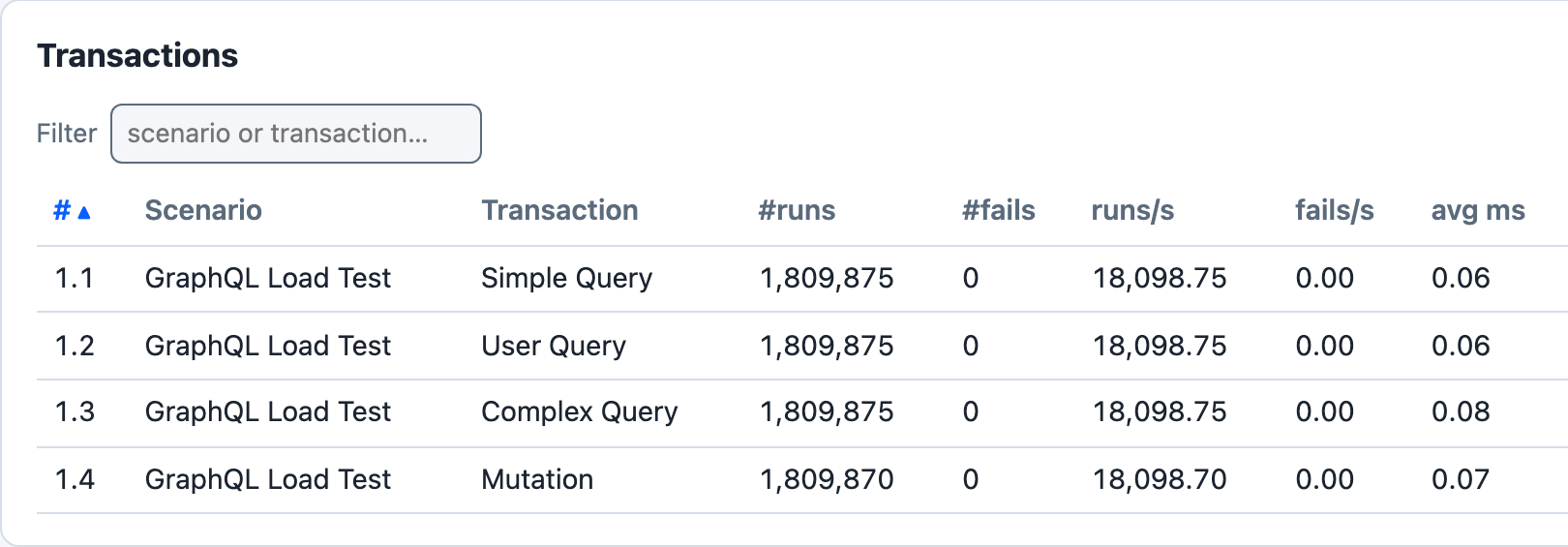Image resolution: width=1568 pixels, height=547 pixels.
Task: Click row number 1.2
Action: point(75,347)
